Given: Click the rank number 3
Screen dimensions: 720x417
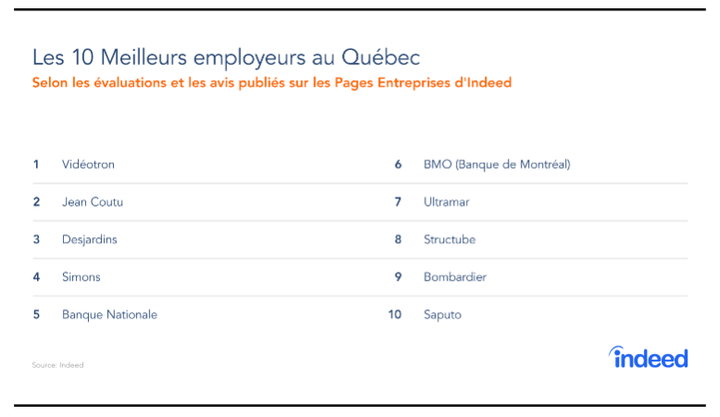Looking at the screenshot, I should click(36, 240).
